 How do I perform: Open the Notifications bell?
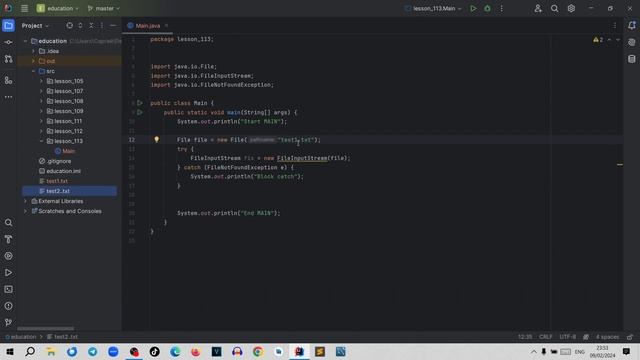tap(632, 25)
